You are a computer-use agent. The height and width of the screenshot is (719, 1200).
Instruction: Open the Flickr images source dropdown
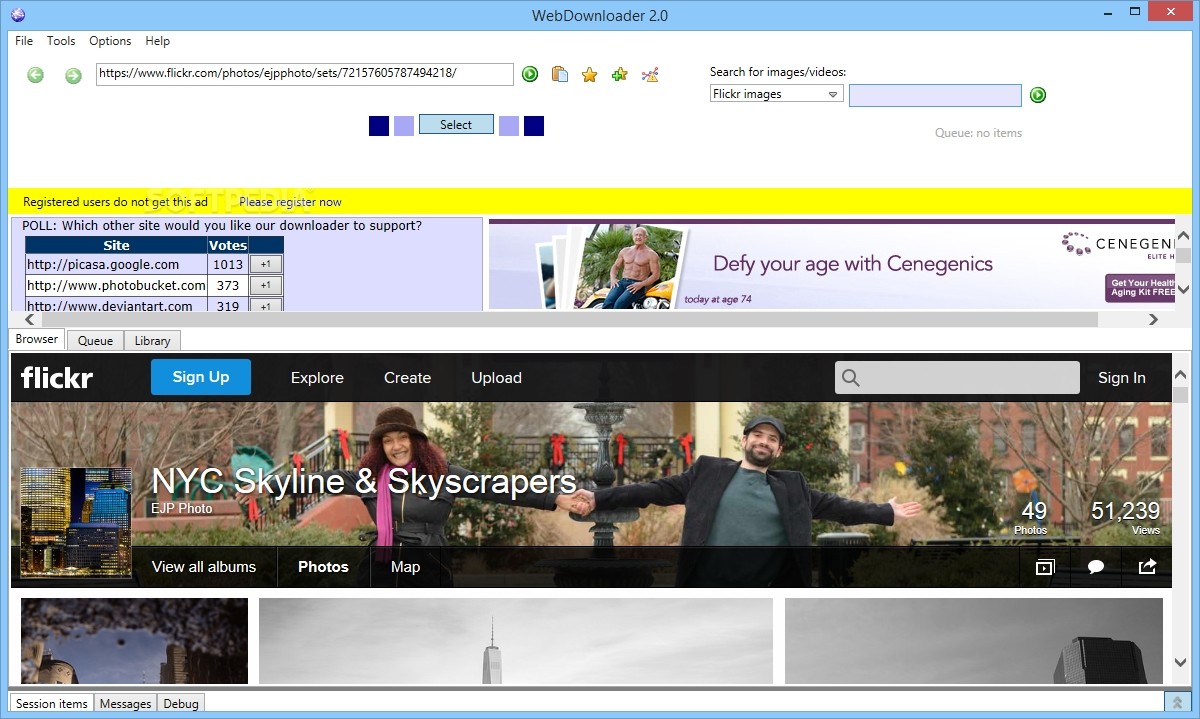pyautogui.click(x=777, y=94)
